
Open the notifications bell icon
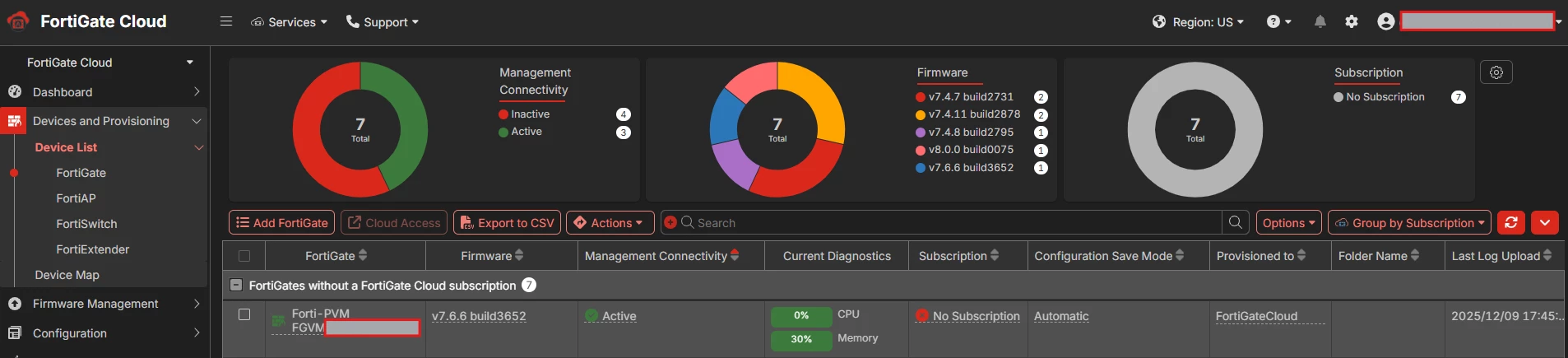point(1320,22)
